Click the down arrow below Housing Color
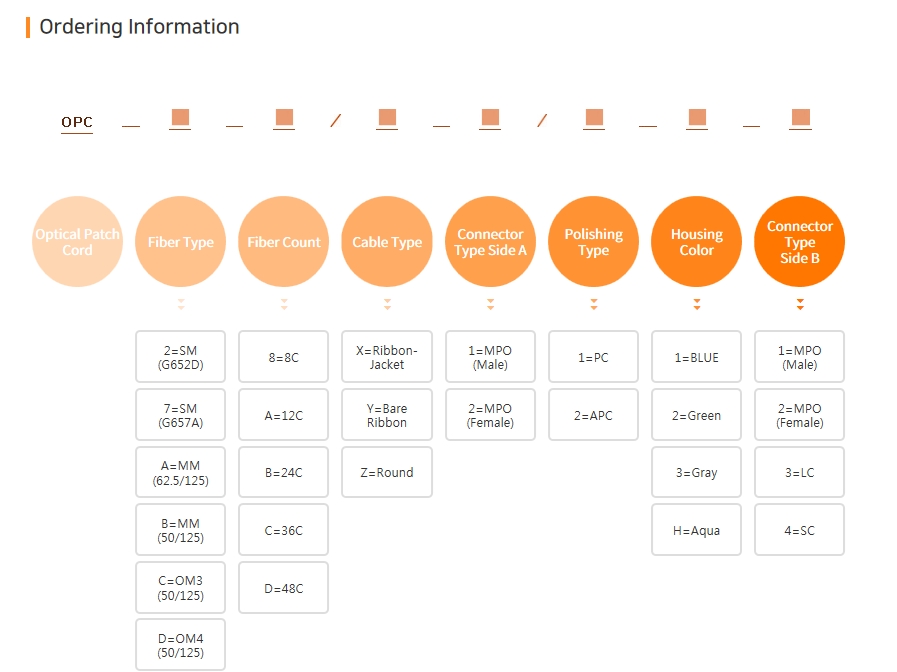Viewport: 897px width, 672px height. [x=696, y=304]
